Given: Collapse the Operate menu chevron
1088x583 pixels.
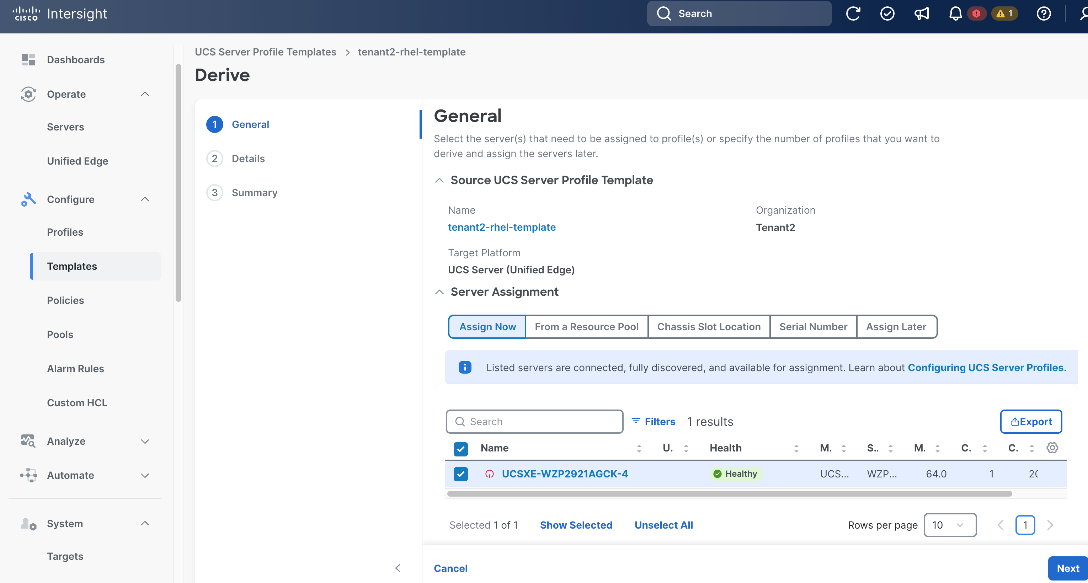Looking at the screenshot, I should [145, 94].
